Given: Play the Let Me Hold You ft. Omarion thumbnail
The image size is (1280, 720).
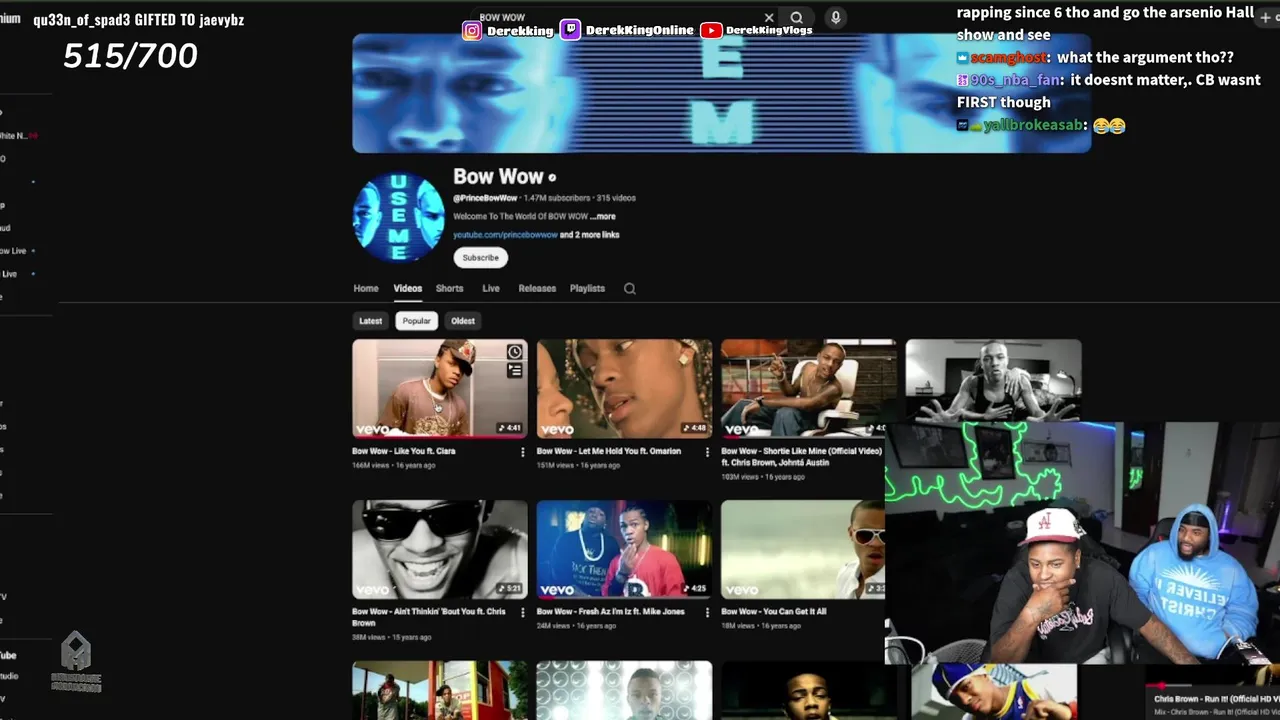Looking at the screenshot, I should tap(624, 388).
